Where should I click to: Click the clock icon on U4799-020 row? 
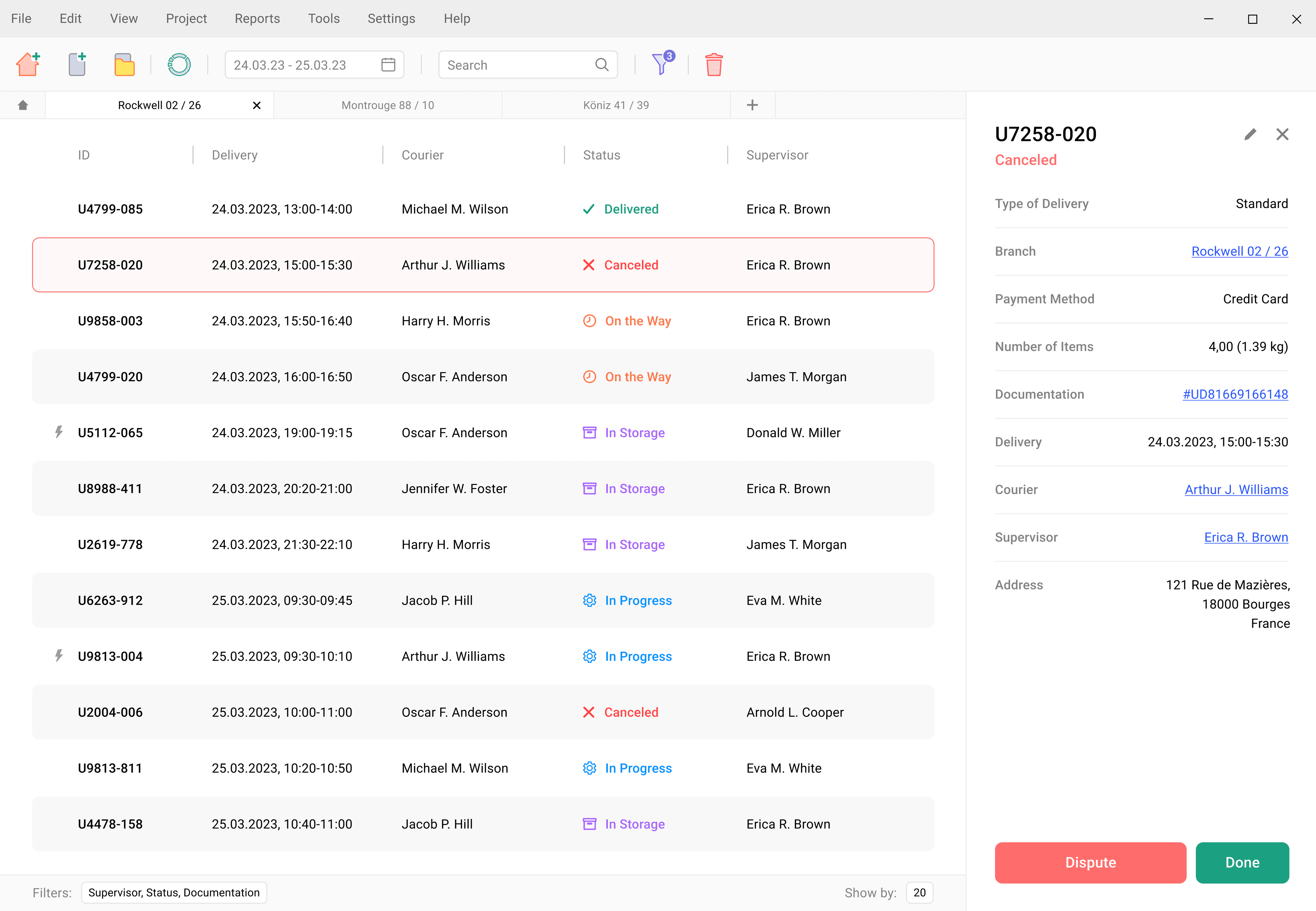[x=590, y=377]
